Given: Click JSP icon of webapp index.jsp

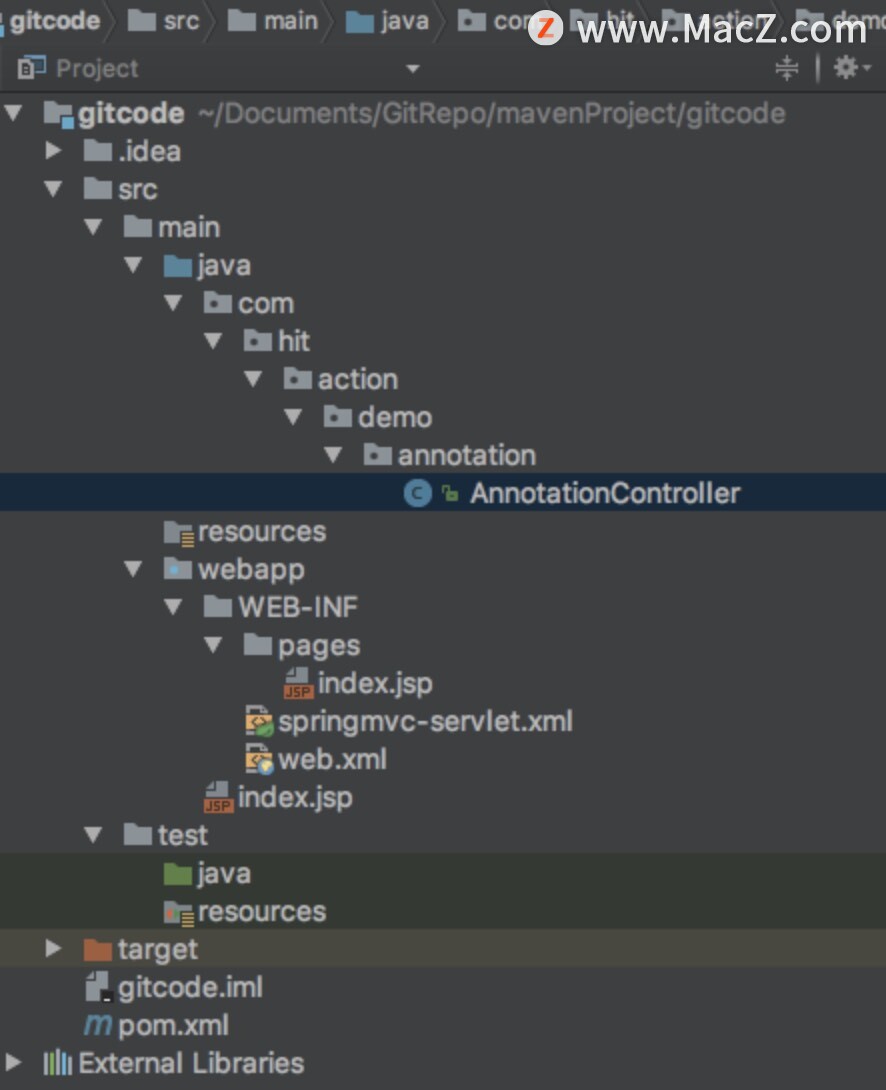Looking at the screenshot, I should coord(218,797).
